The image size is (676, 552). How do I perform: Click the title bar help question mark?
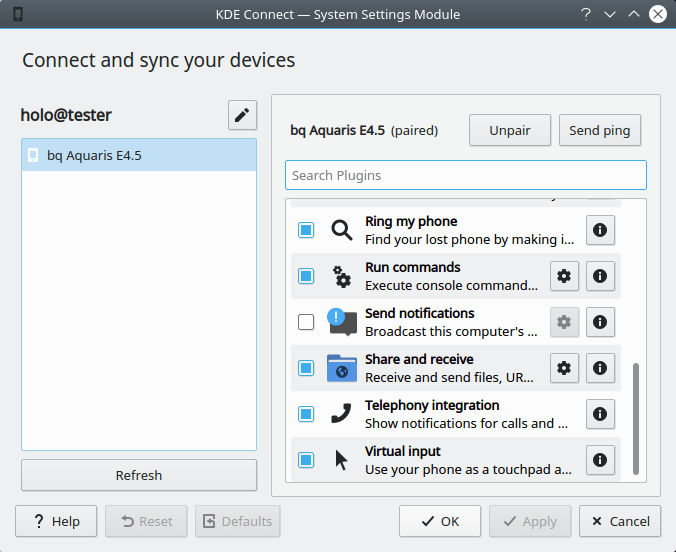[x=585, y=14]
